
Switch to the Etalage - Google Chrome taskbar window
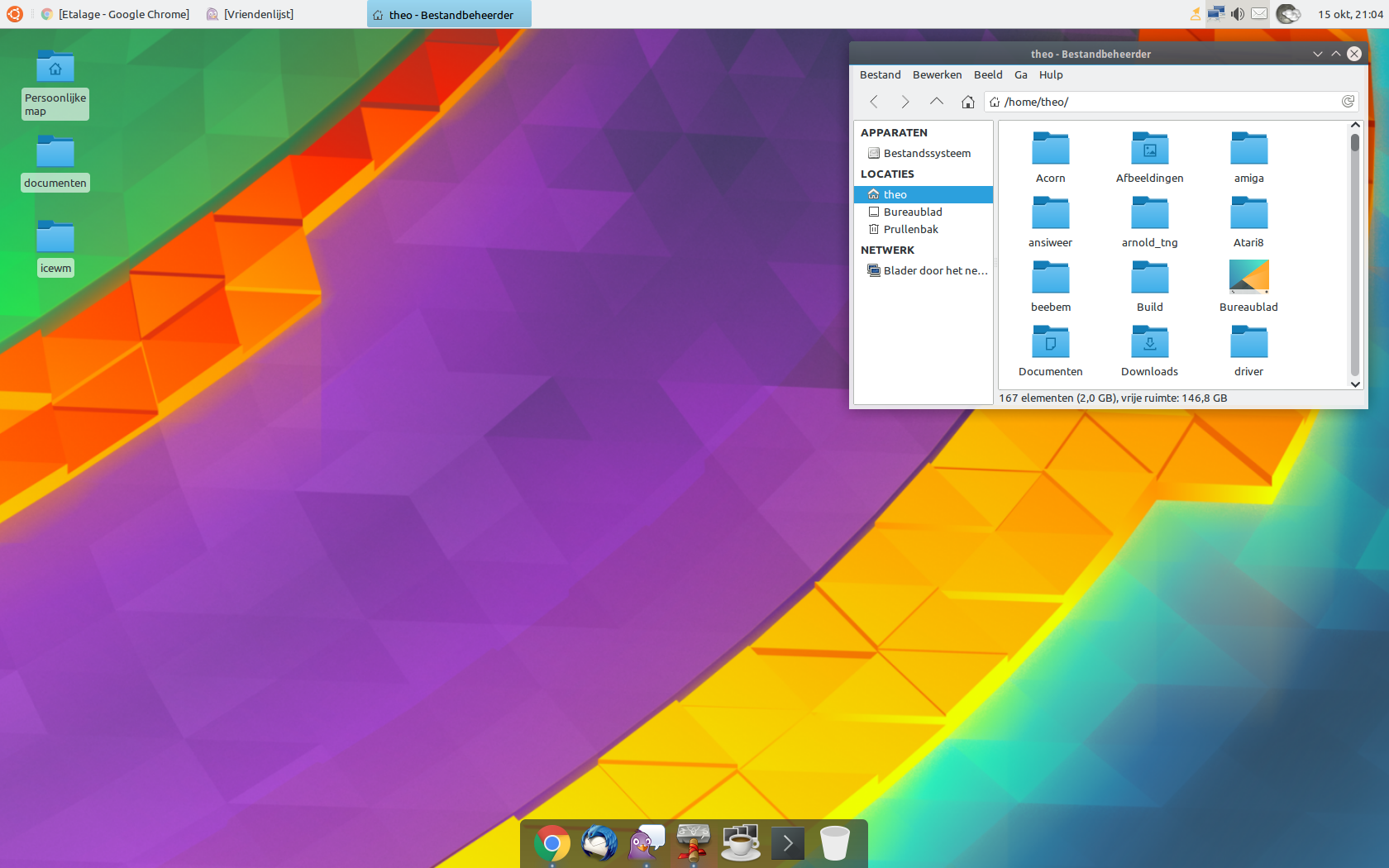(116, 14)
